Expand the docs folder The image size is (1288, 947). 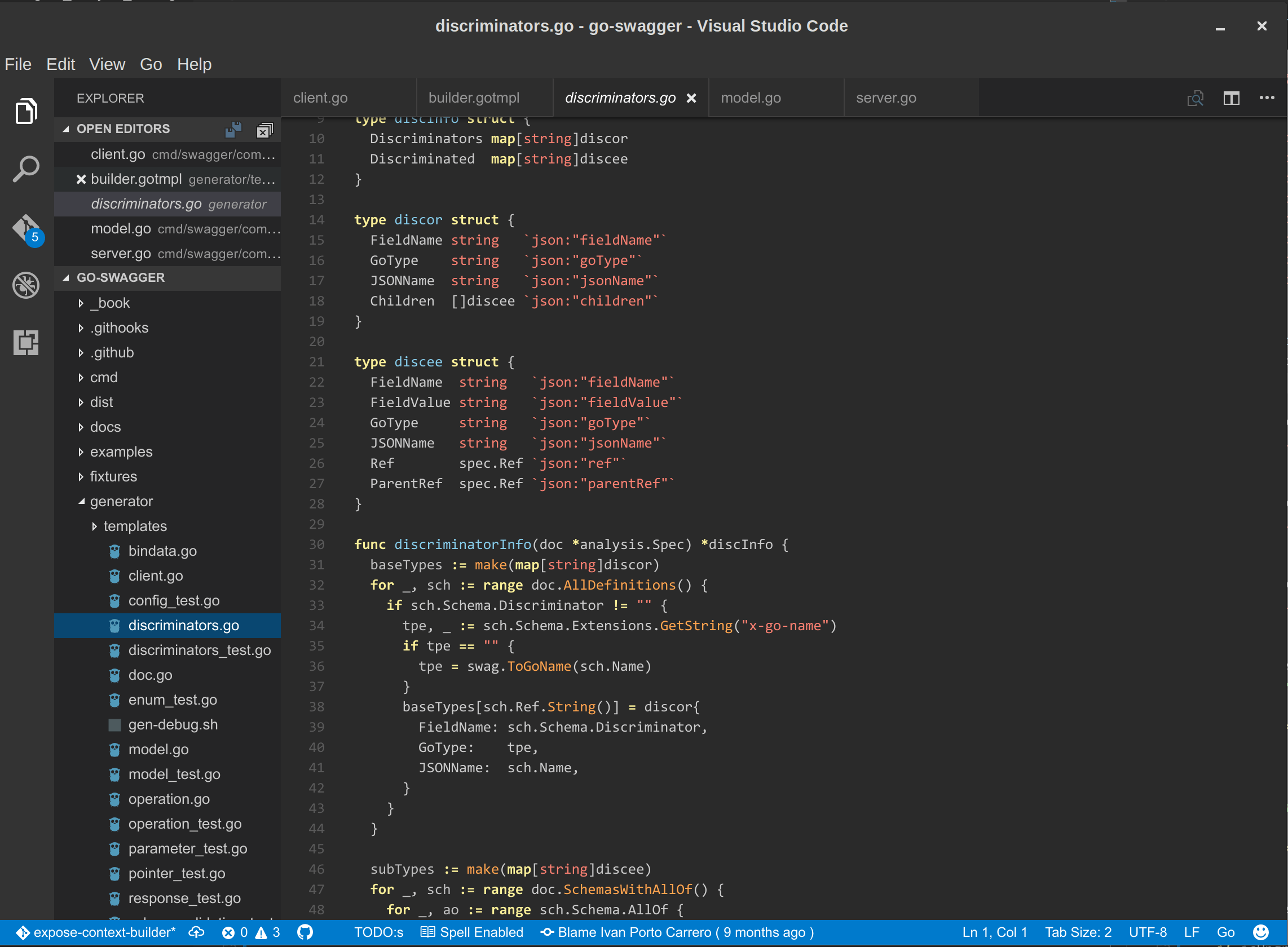105,427
